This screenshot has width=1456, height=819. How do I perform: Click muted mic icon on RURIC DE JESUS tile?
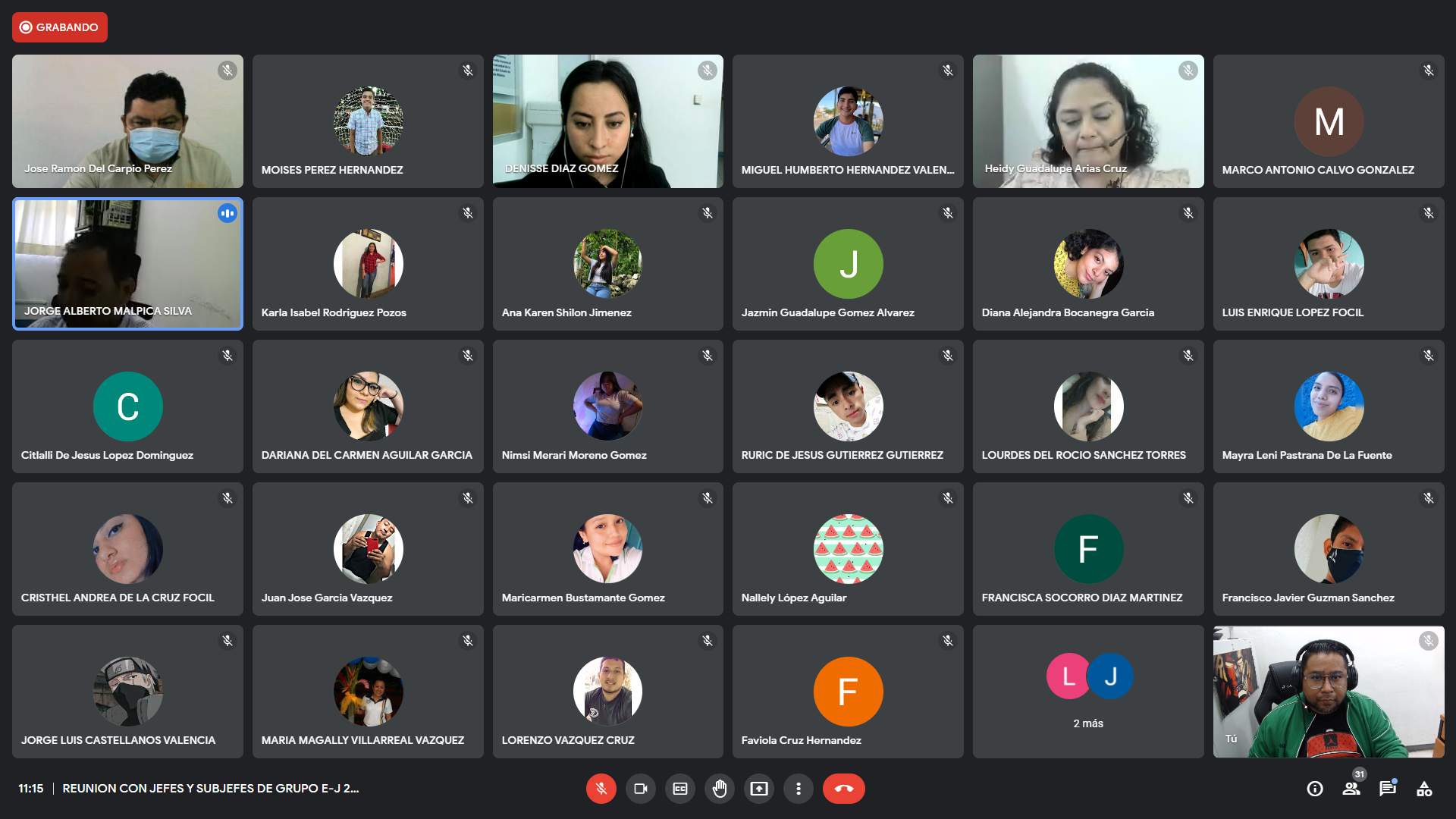pos(948,356)
